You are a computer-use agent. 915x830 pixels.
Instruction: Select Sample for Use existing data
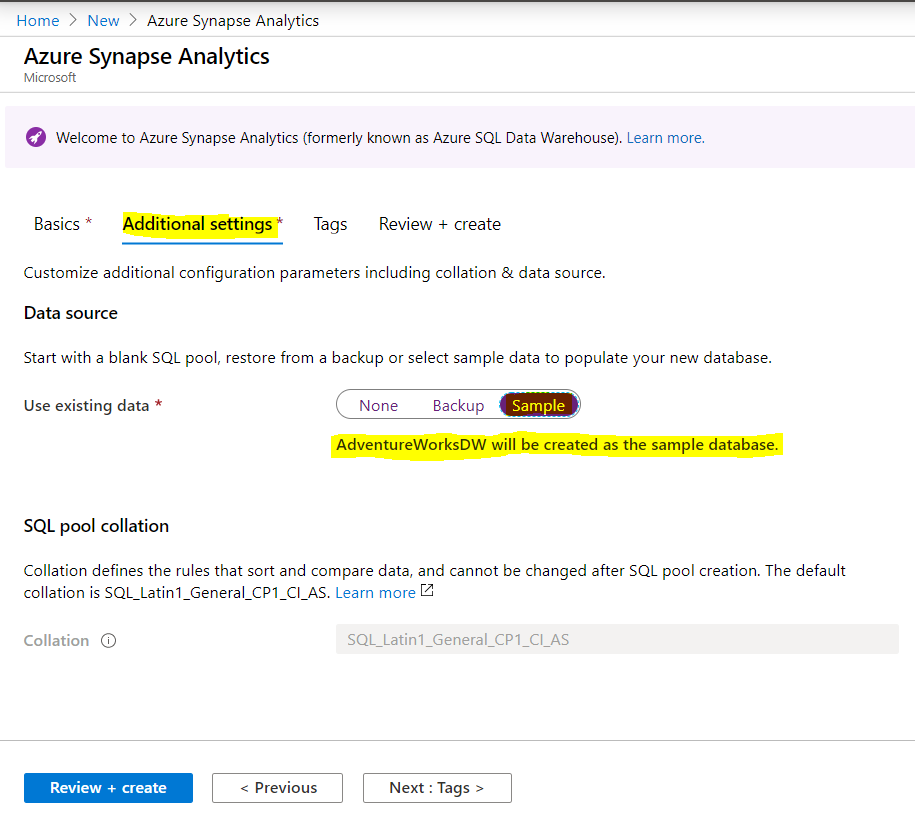click(538, 405)
